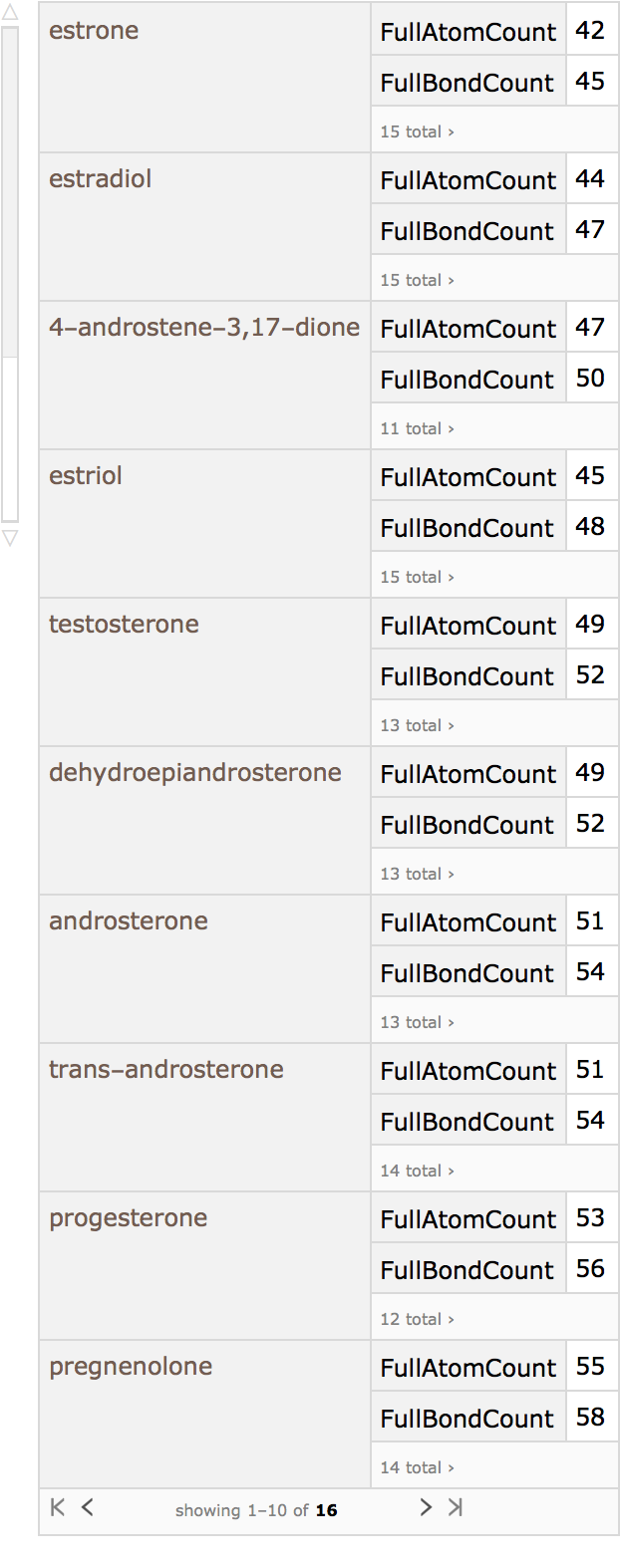Show pregnenolone's 14 total properties
The width and height of the screenshot is (620, 1568).
click(x=417, y=1467)
